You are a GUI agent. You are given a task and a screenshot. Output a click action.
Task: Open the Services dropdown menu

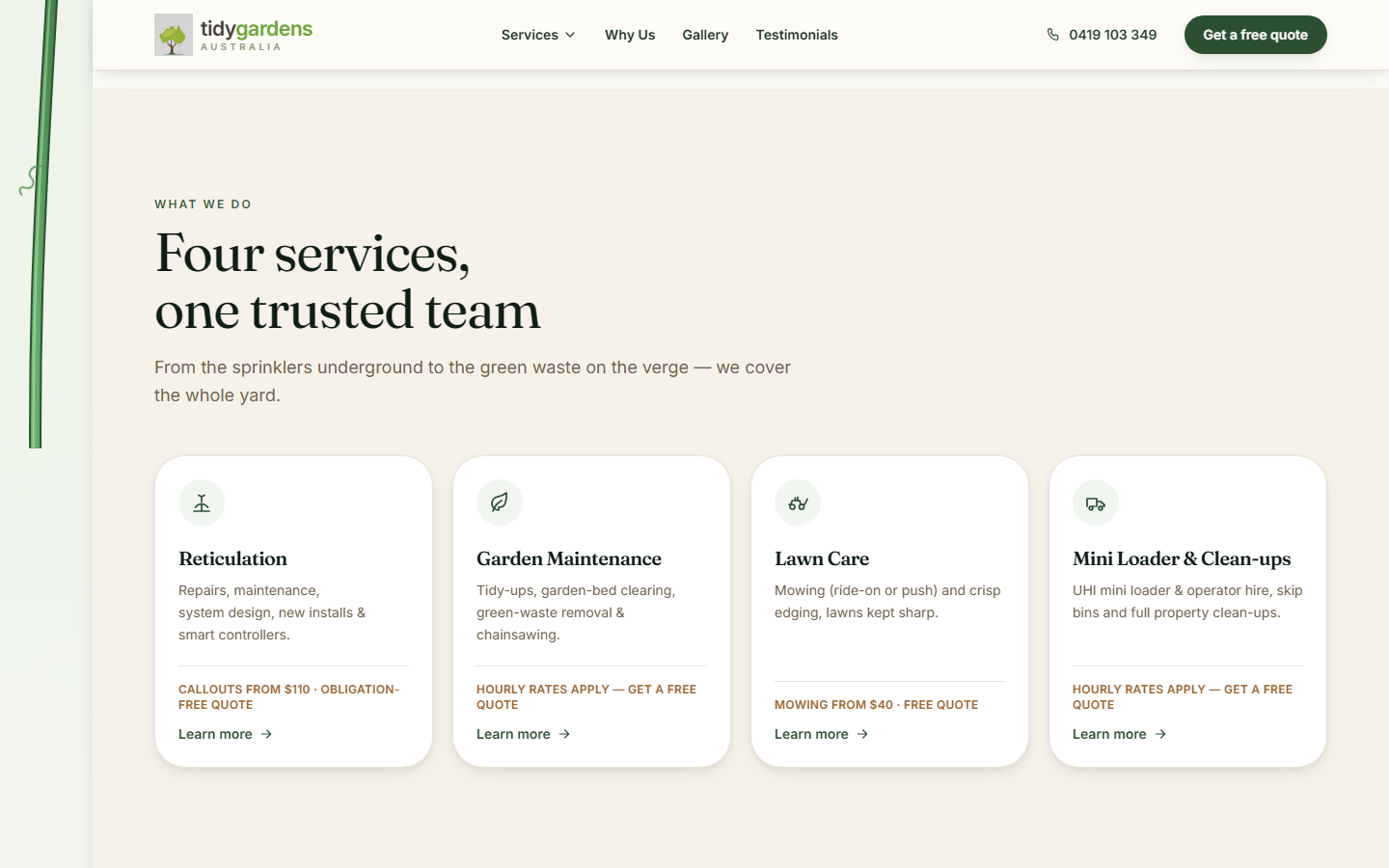tap(538, 35)
